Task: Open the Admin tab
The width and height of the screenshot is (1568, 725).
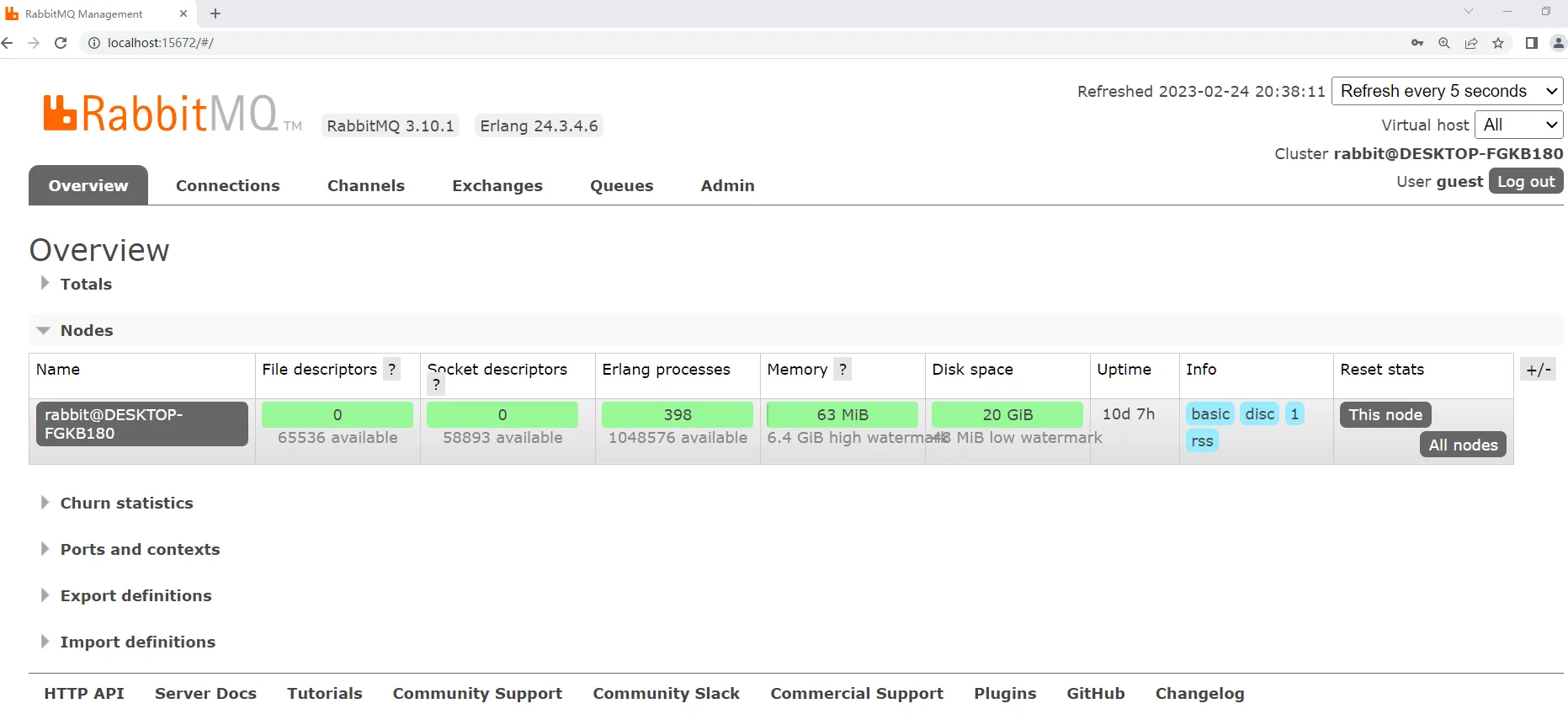Action: click(x=728, y=185)
